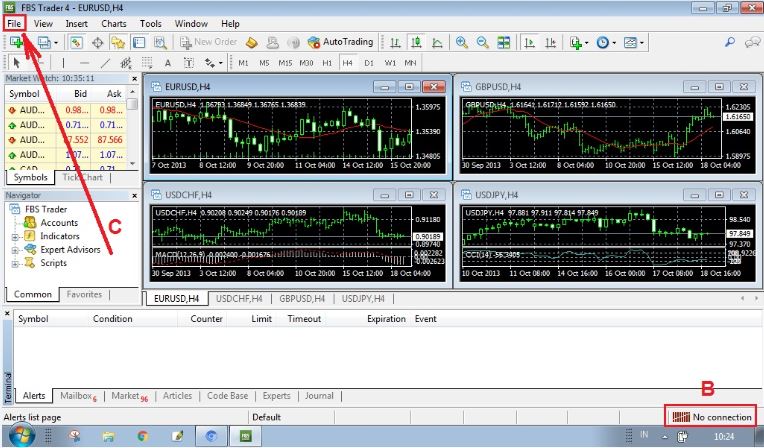Open the Indicators list dropdown

579,42
